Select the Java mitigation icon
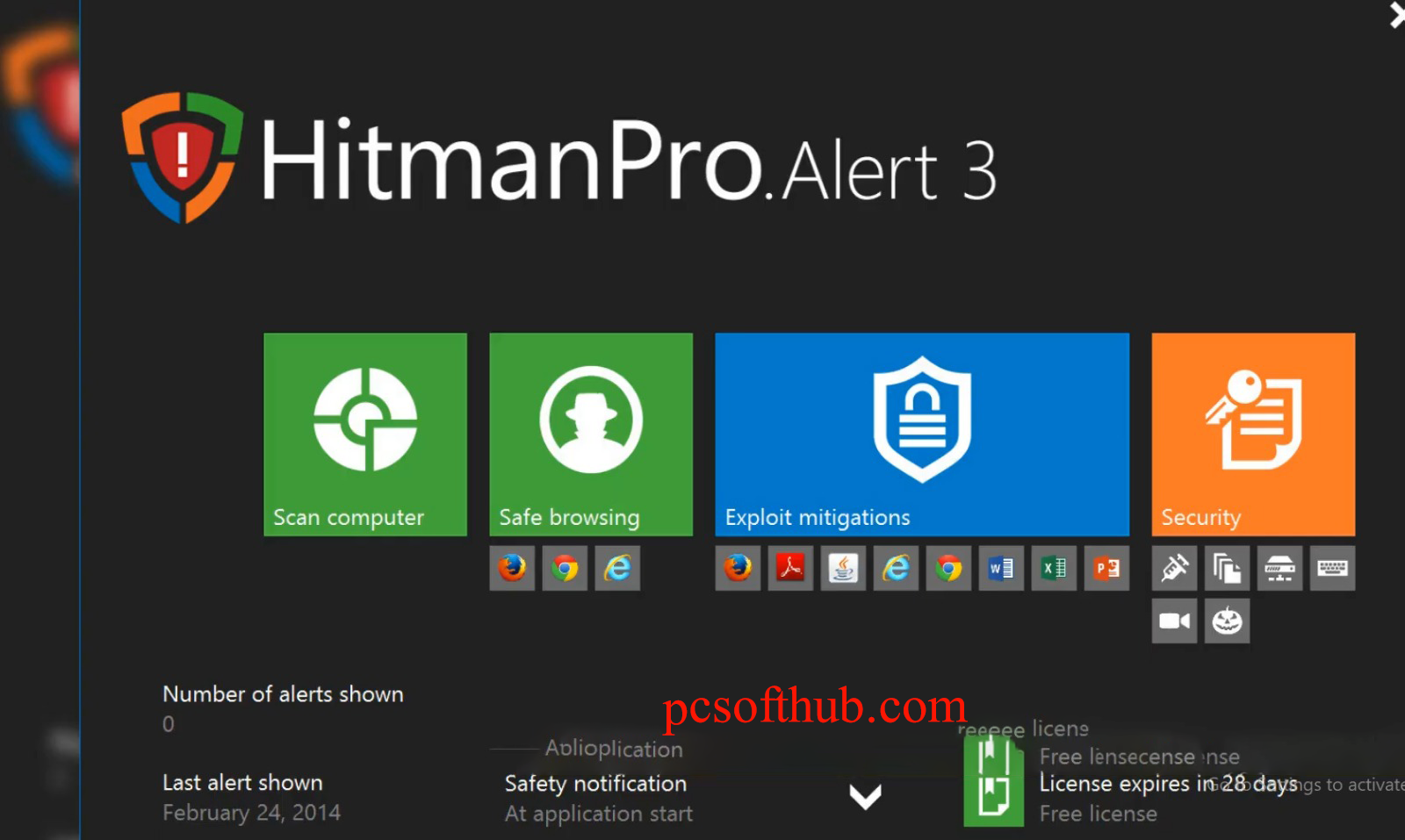 843,568
